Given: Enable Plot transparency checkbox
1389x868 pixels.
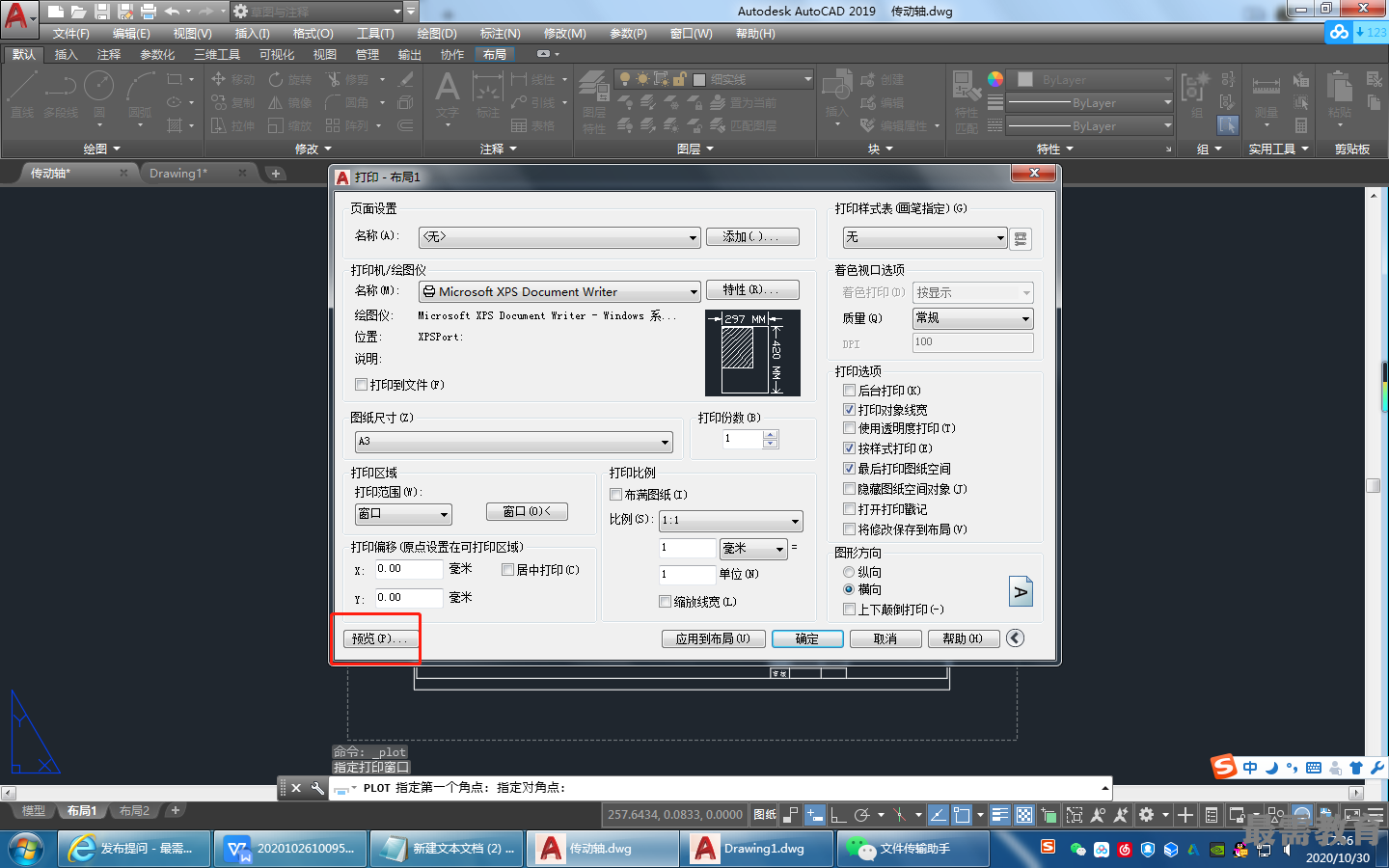Looking at the screenshot, I should [849, 428].
